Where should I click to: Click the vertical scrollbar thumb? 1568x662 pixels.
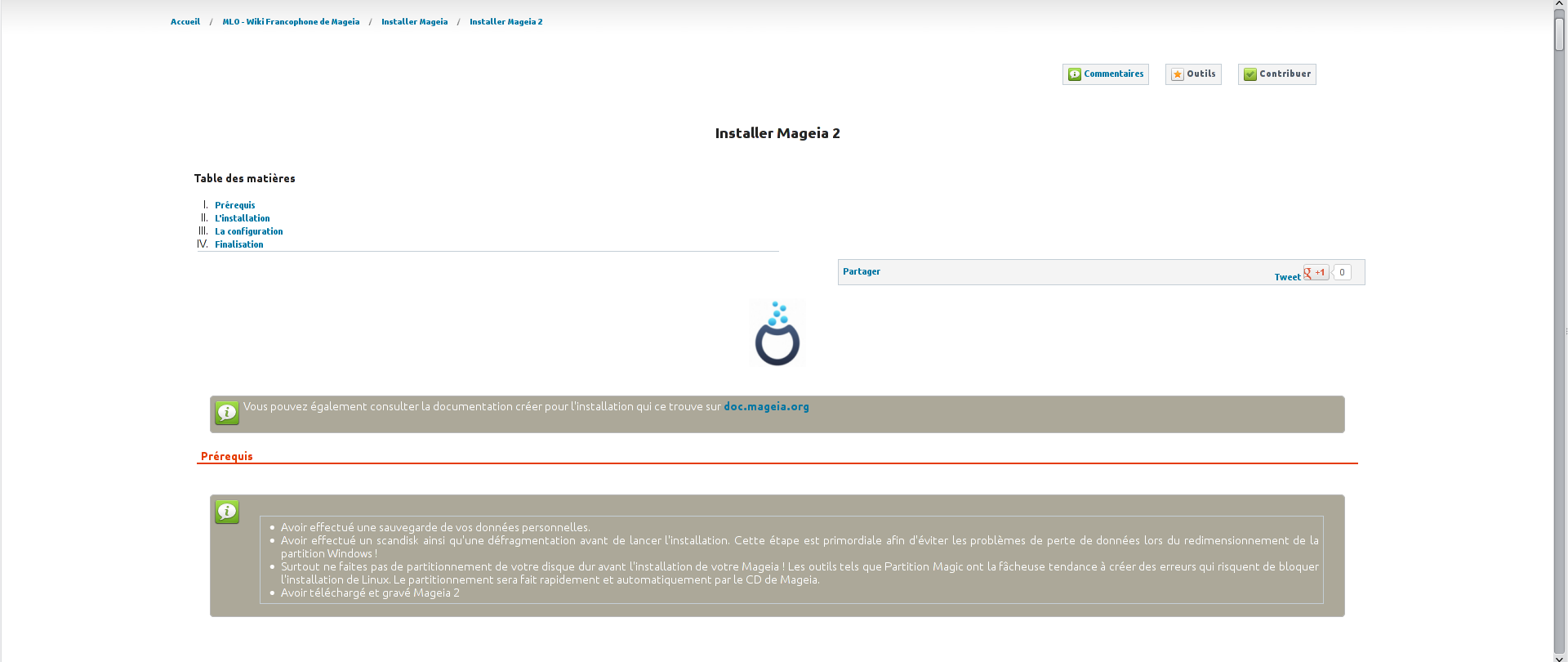[1560, 34]
